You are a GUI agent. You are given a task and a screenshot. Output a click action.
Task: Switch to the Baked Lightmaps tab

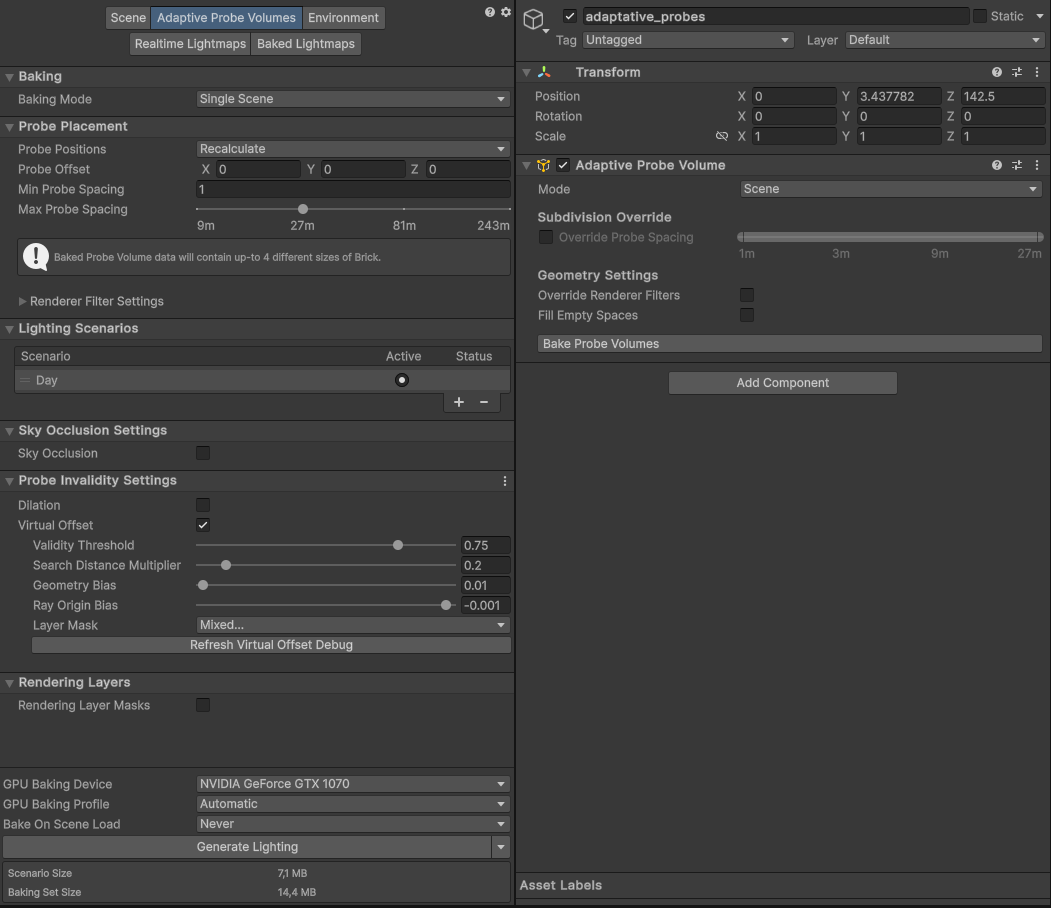(305, 43)
